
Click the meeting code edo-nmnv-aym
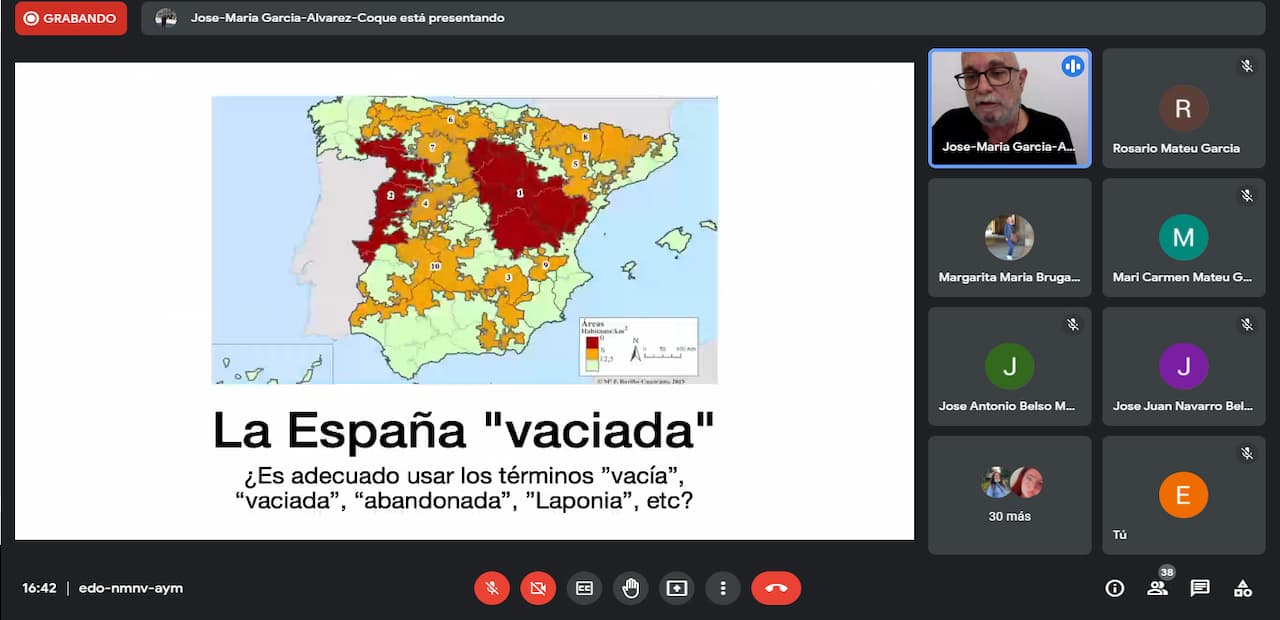tap(131, 588)
